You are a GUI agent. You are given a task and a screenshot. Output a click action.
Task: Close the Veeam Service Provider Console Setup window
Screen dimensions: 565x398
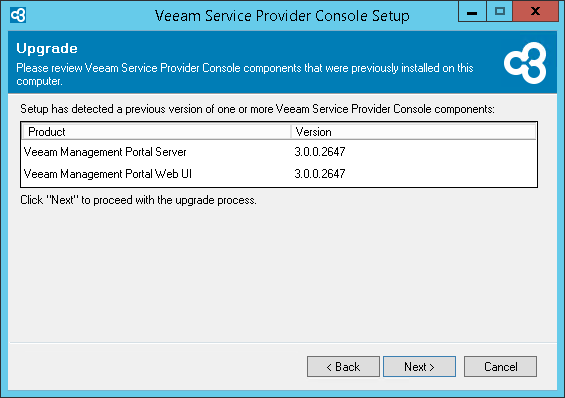(x=535, y=11)
